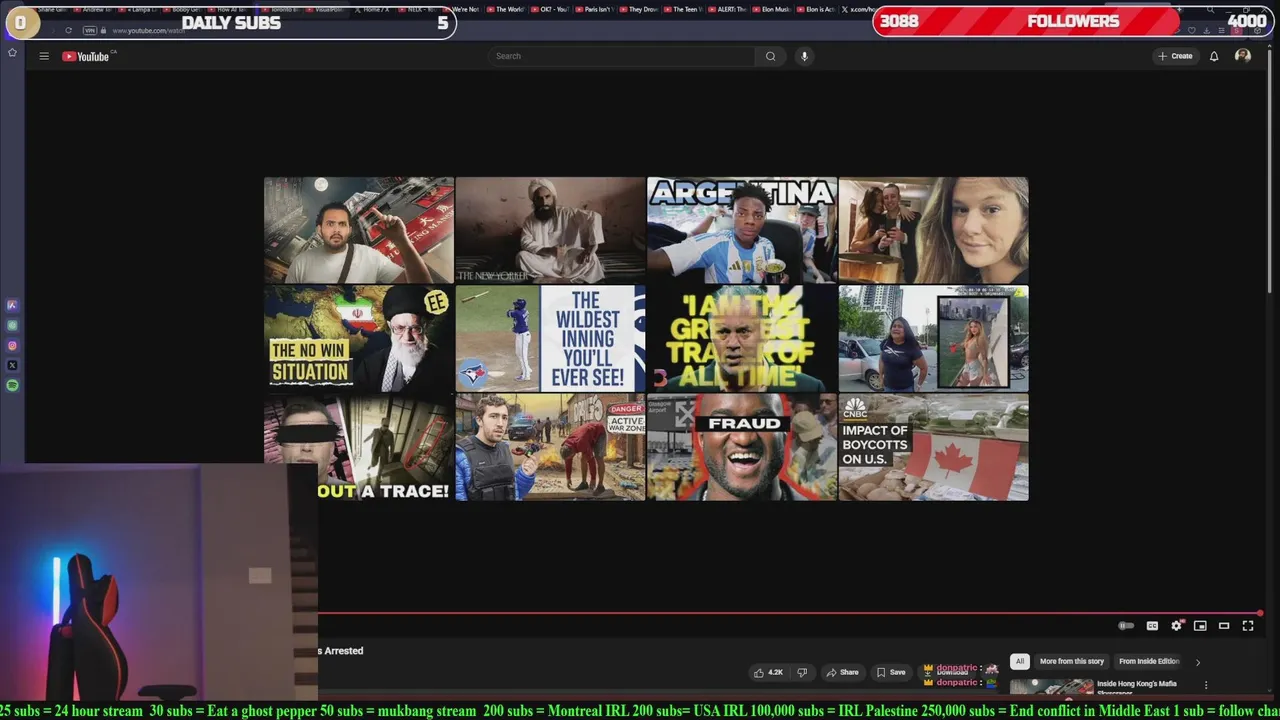This screenshot has height=720, width=1280.
Task: Open player settings gear
Action: coord(1177,626)
